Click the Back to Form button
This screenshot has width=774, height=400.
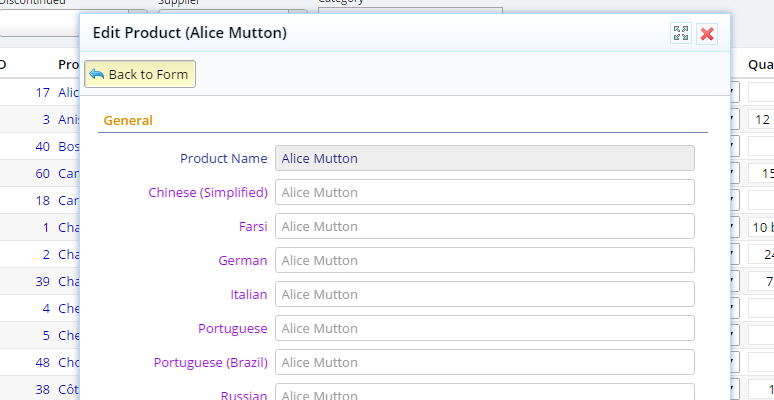coord(140,74)
